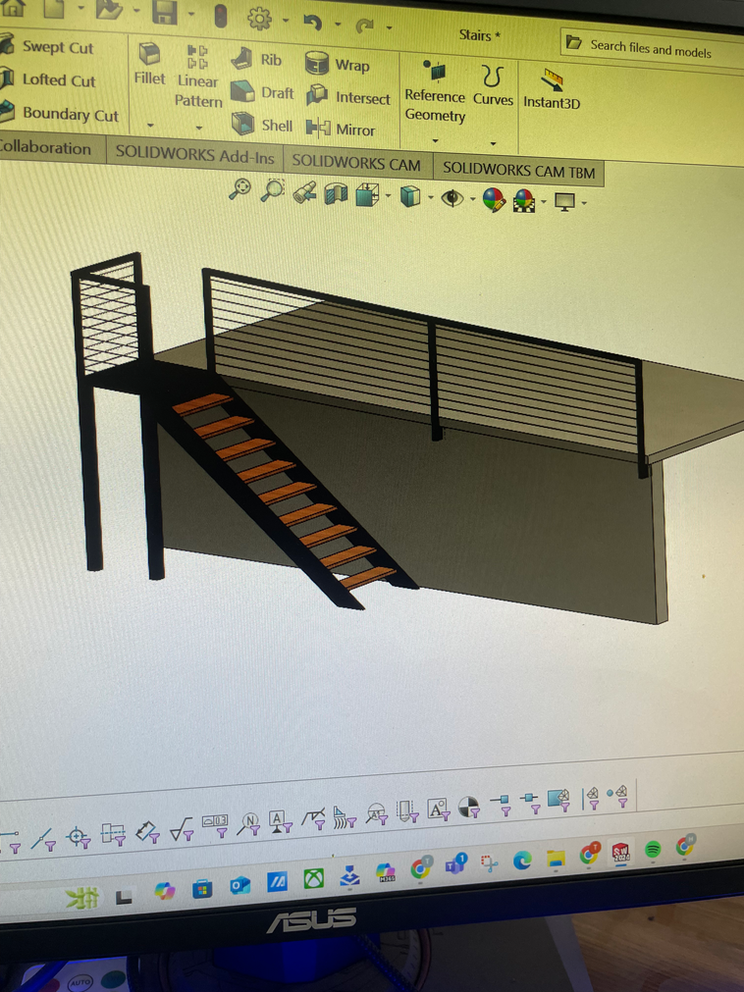Click the Shell feature tool
The height and width of the screenshot is (992, 744).
click(x=262, y=125)
